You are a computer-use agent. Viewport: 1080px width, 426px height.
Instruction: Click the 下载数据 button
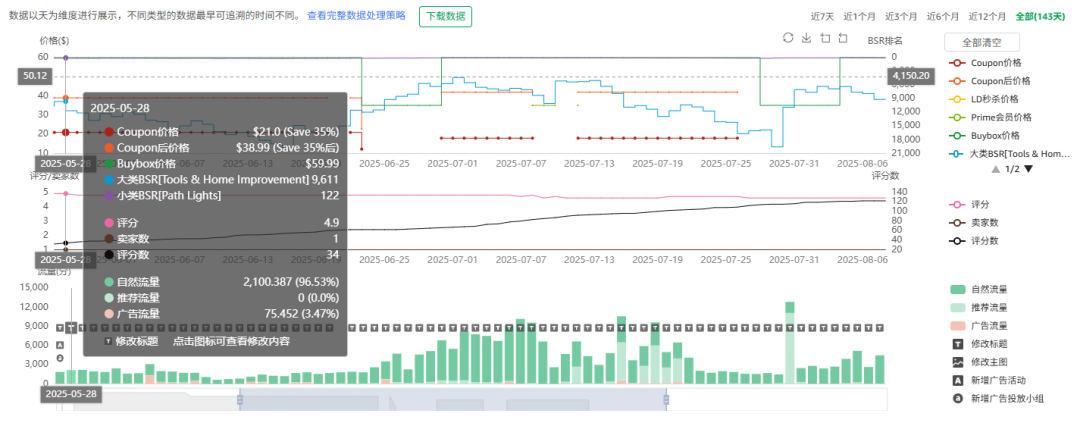click(x=445, y=16)
